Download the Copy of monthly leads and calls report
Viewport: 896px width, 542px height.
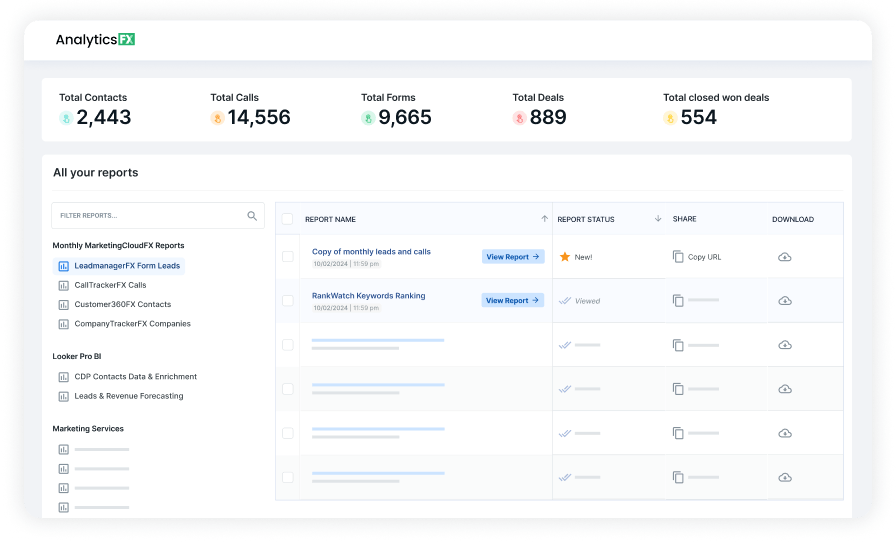785,257
